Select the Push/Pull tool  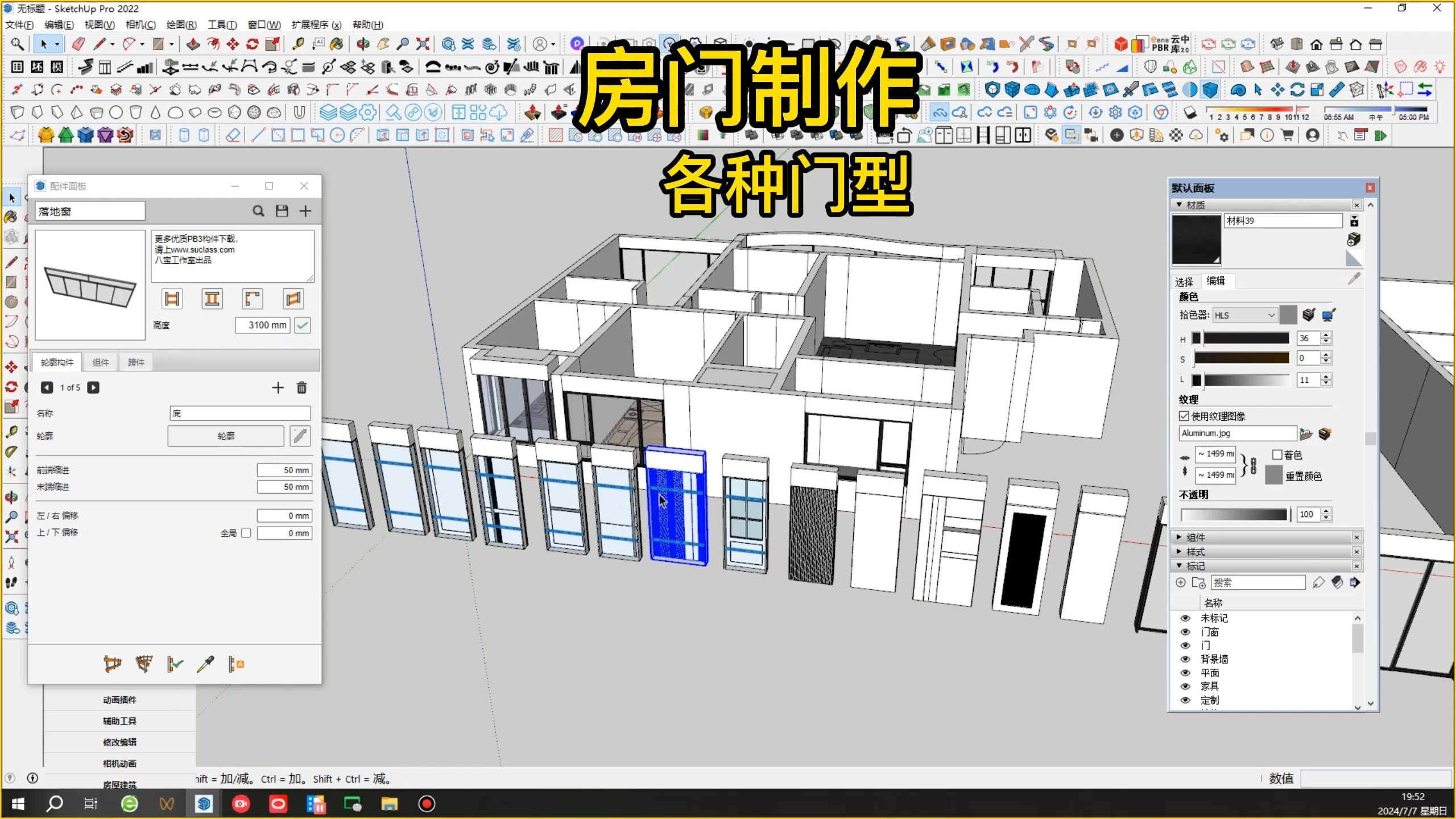point(193,44)
